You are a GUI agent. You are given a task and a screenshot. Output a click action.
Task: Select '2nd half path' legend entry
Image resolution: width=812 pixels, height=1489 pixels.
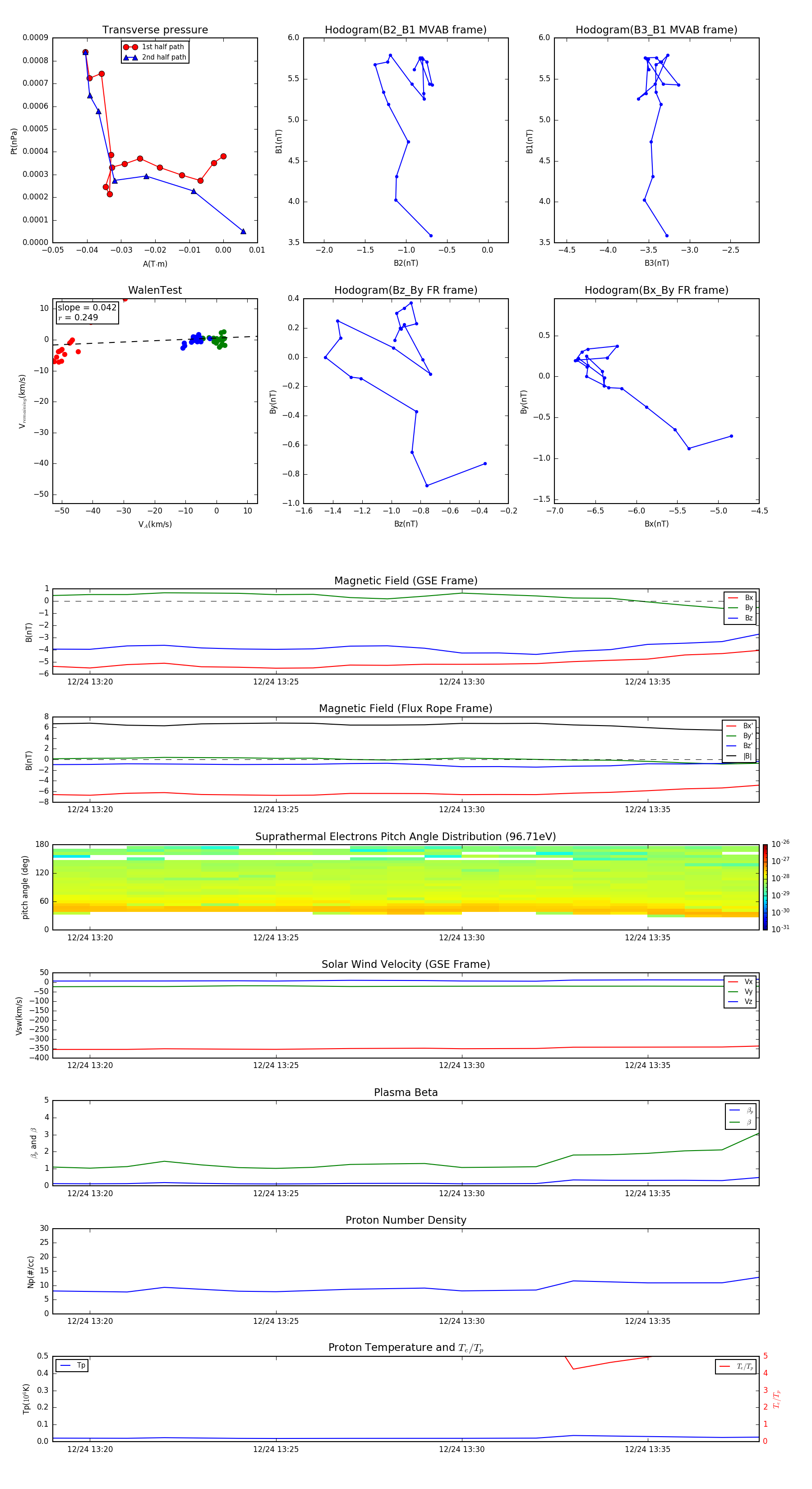click(154, 57)
